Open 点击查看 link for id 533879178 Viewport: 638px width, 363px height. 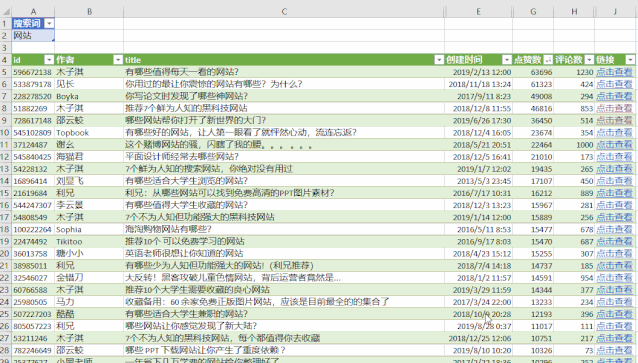614,84
